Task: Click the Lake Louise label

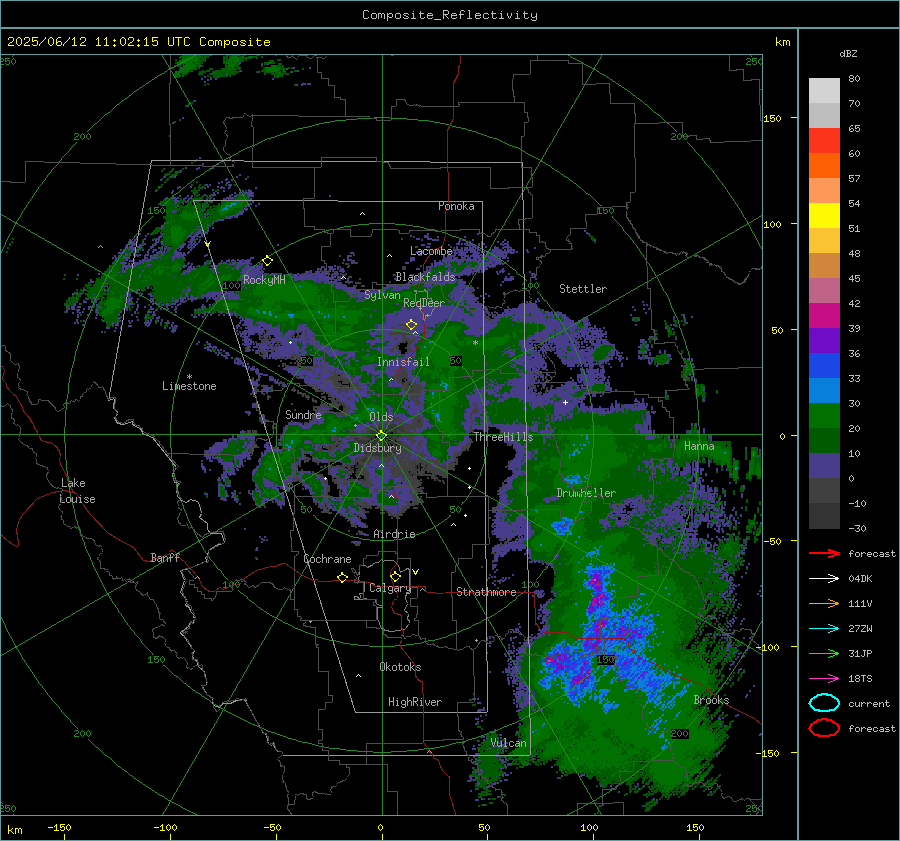Action: click(x=77, y=491)
